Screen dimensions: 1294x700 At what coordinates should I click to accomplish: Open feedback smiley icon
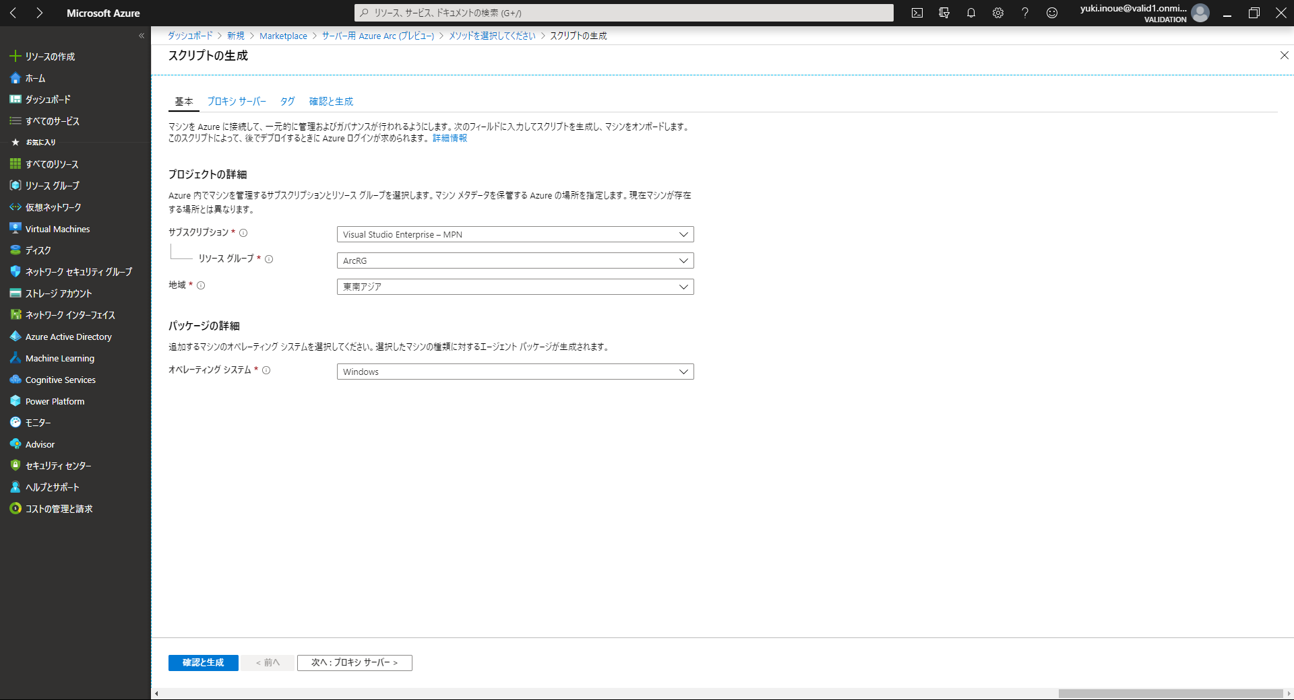pos(1052,13)
